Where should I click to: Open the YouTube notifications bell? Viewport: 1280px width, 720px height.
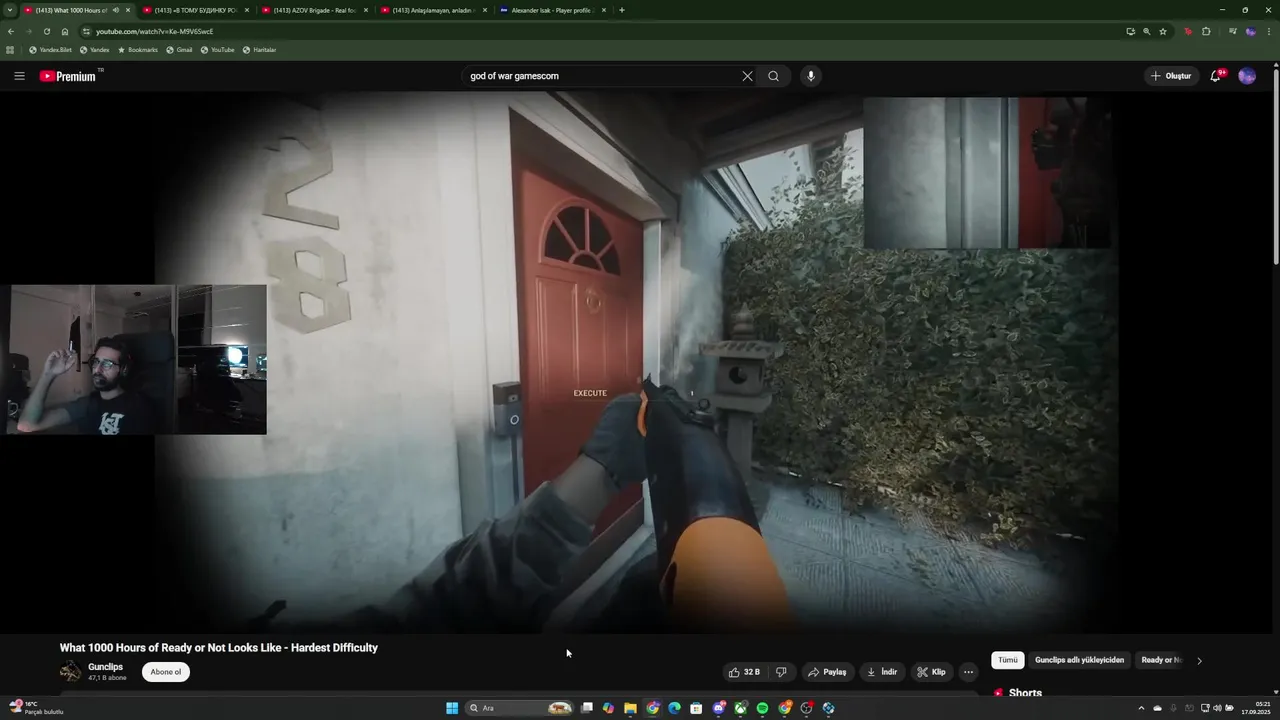coord(1216,76)
